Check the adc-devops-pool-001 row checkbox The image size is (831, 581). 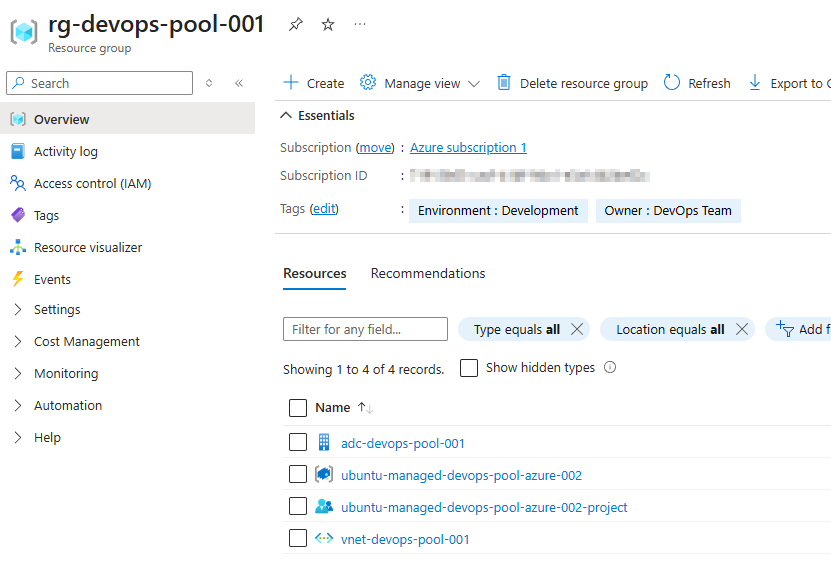click(x=297, y=443)
